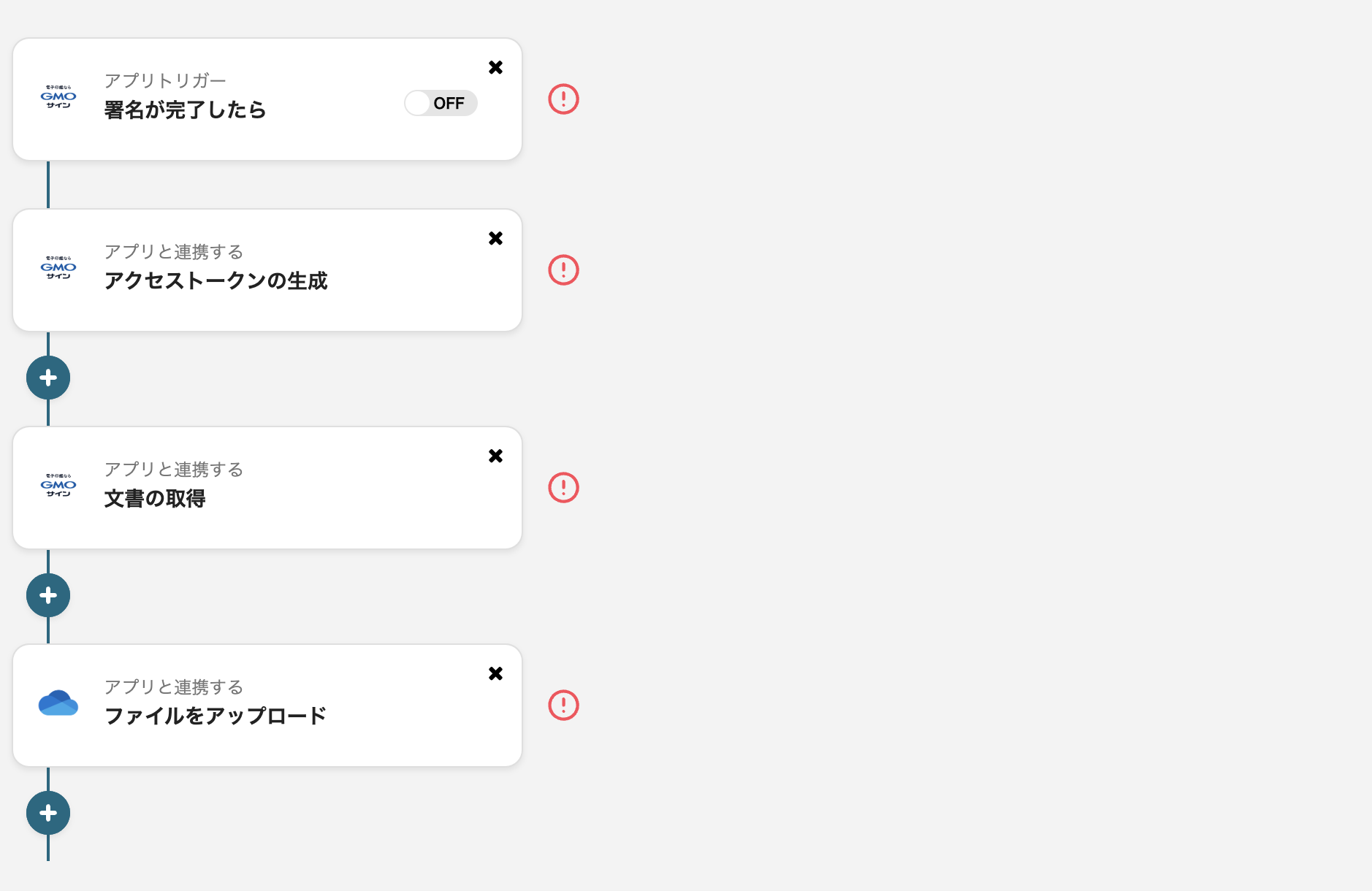Click the GMO Sign icon on アクセストークンの生成 card

coord(58,267)
